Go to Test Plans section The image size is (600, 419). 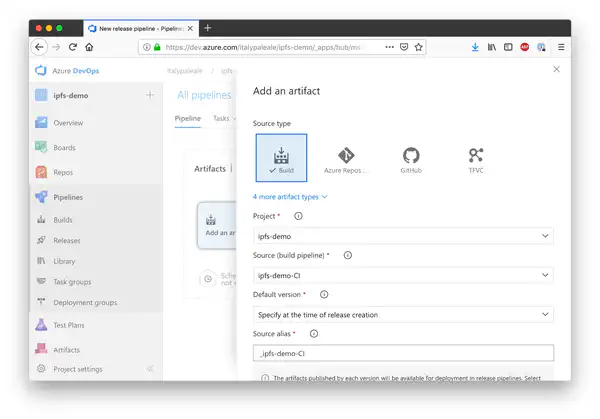(69, 325)
